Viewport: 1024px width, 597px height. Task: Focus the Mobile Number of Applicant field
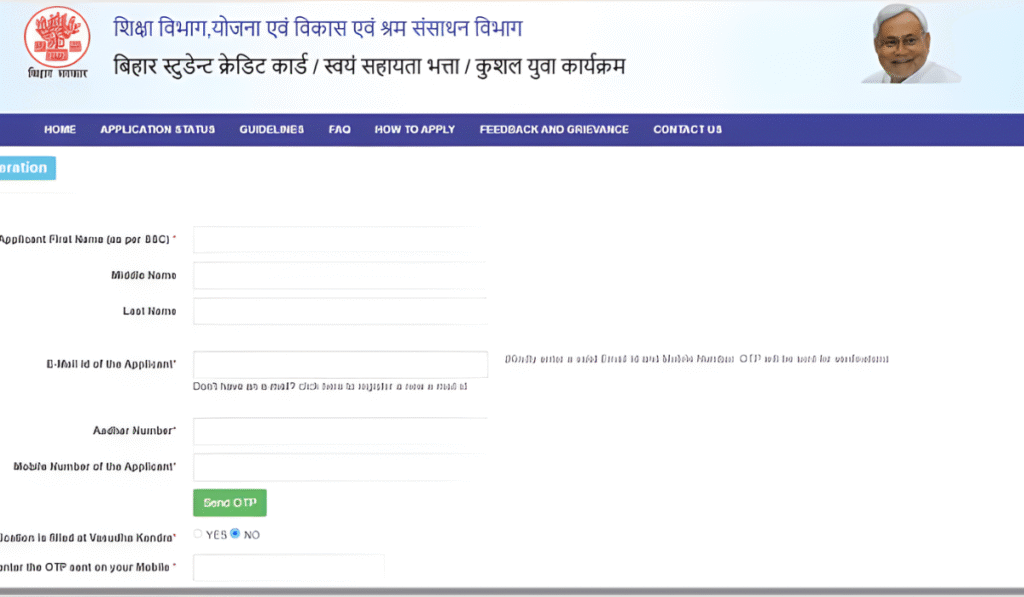[x=339, y=467]
